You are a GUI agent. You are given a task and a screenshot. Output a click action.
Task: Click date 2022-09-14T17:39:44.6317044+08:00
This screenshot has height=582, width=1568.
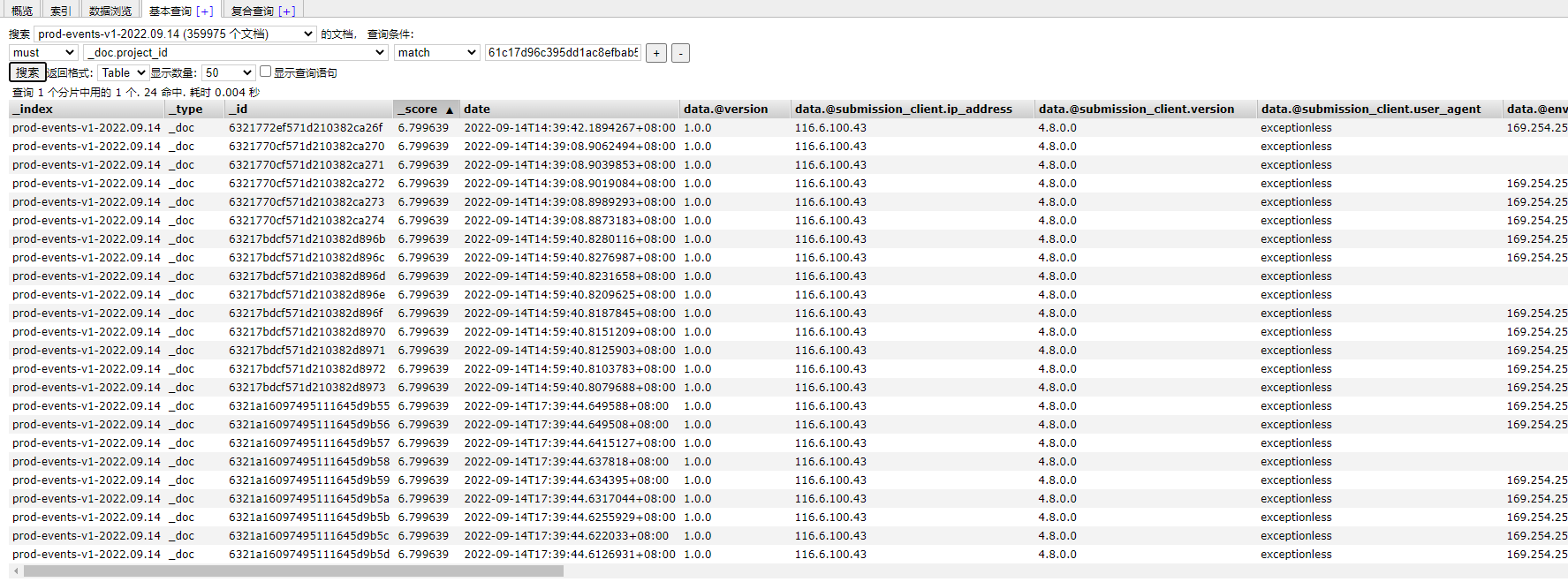[x=570, y=498]
